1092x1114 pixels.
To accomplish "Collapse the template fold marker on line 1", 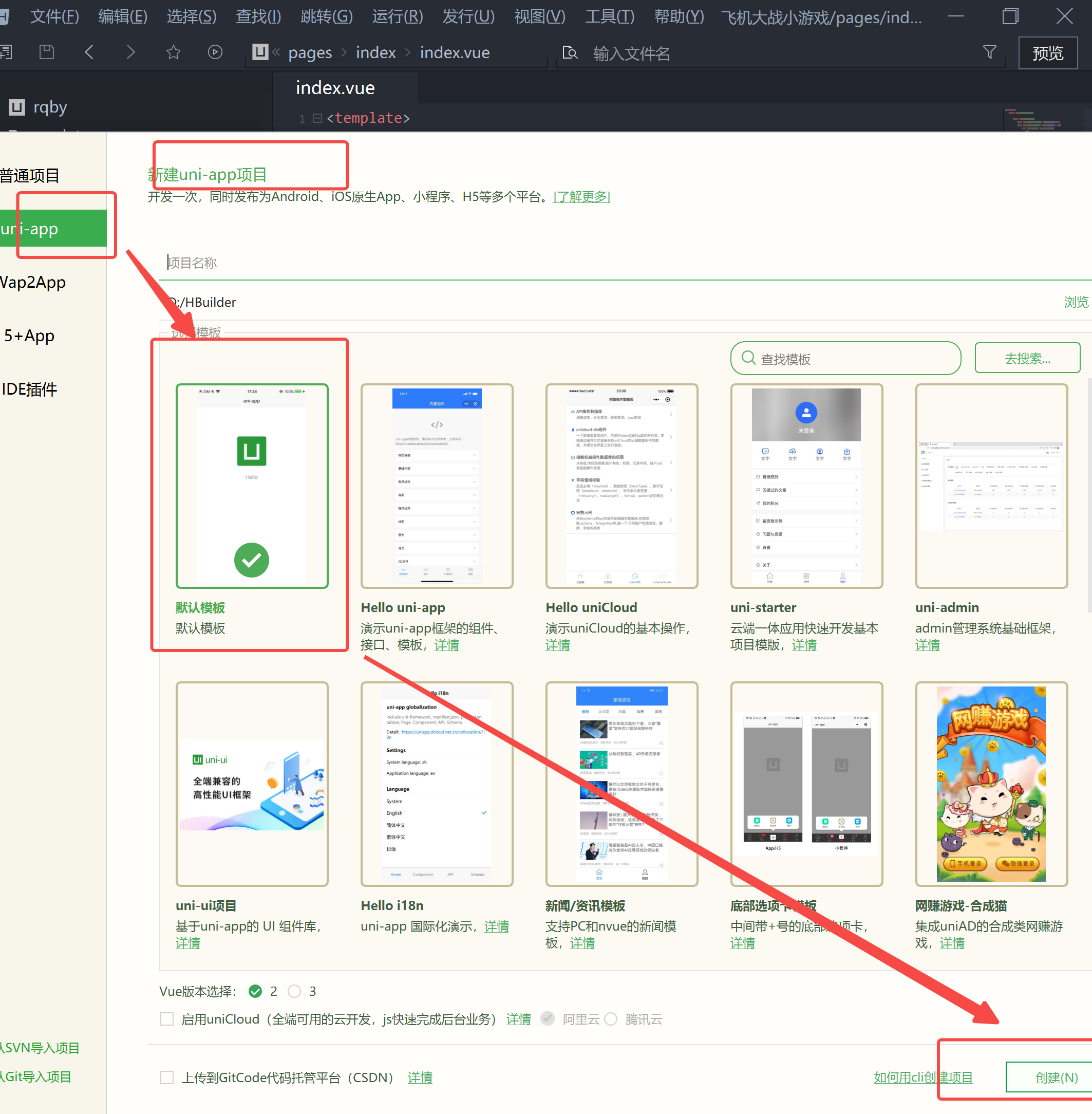I will [x=317, y=119].
